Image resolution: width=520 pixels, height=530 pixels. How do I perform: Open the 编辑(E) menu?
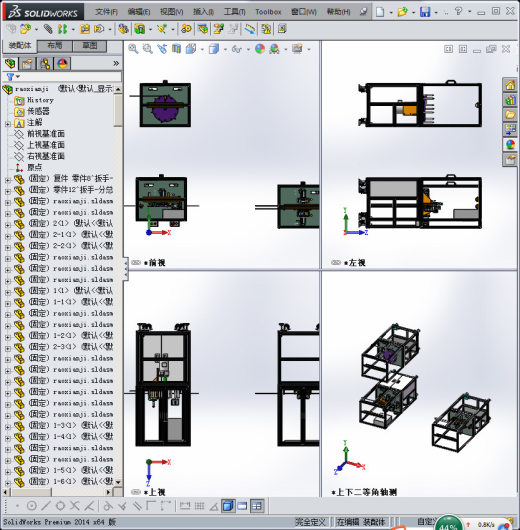tap(139, 12)
